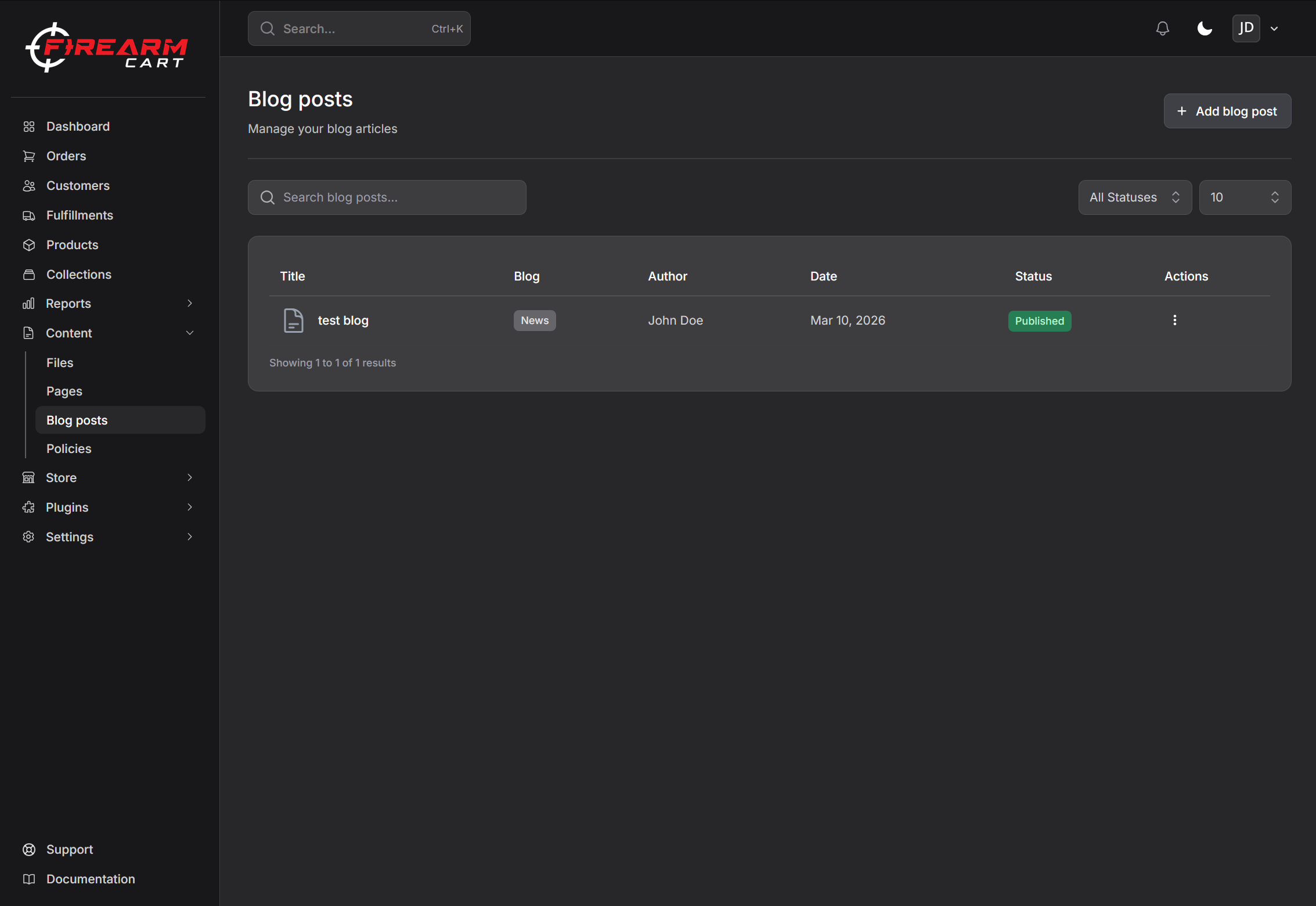Click author name John Doe
1316x906 pixels.
676,321
